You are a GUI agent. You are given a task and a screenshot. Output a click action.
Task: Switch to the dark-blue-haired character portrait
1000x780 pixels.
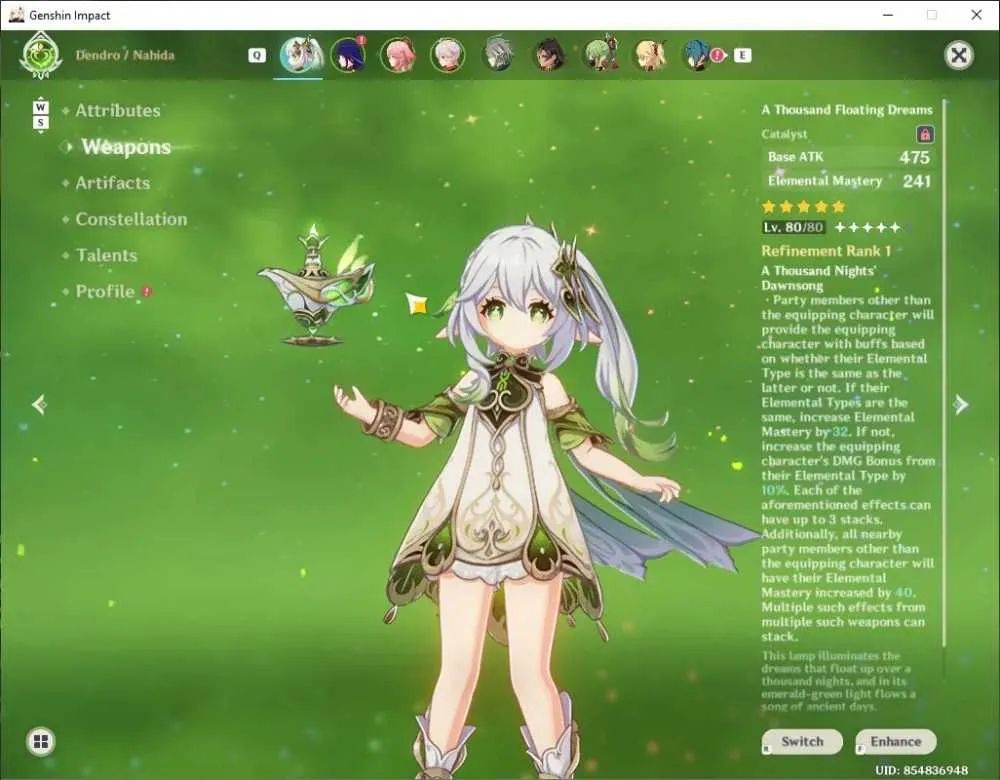pyautogui.click(x=348, y=55)
